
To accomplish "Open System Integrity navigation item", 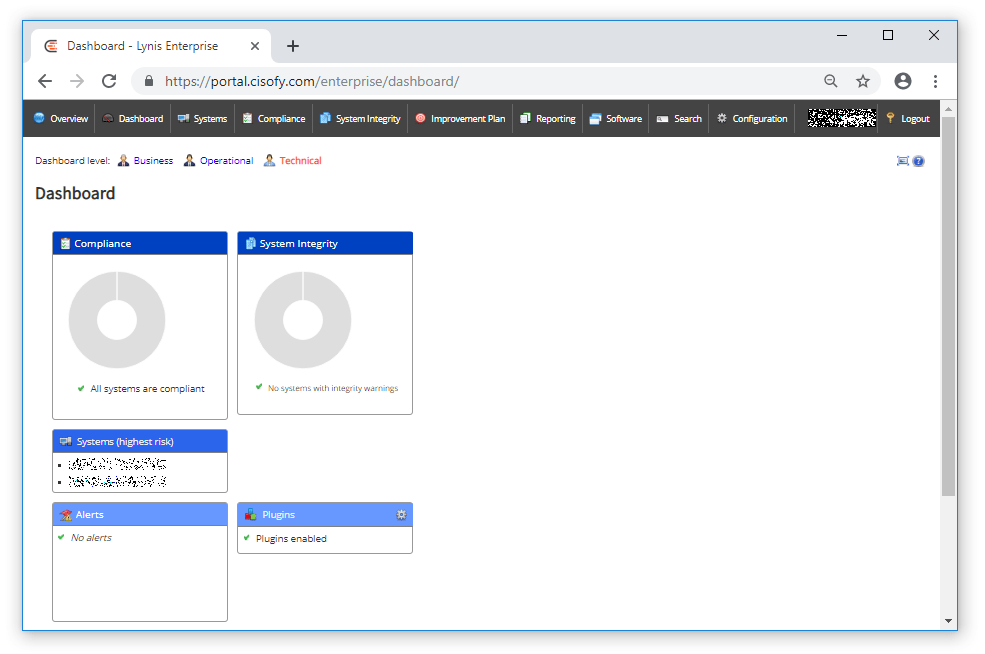I will (361, 118).
